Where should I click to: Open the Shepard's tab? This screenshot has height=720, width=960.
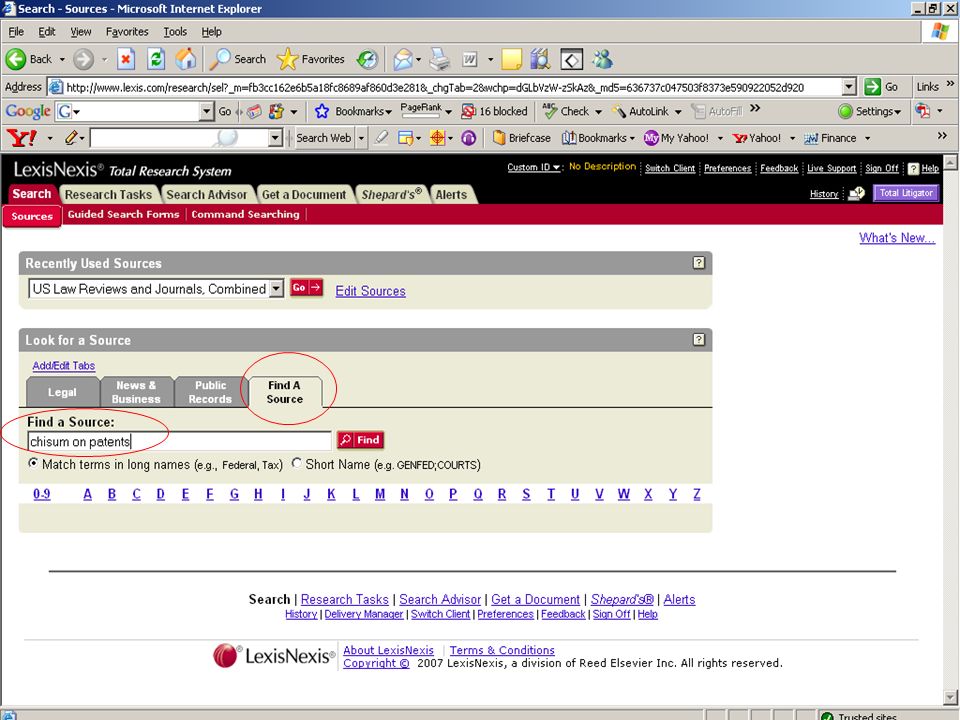[x=391, y=194]
